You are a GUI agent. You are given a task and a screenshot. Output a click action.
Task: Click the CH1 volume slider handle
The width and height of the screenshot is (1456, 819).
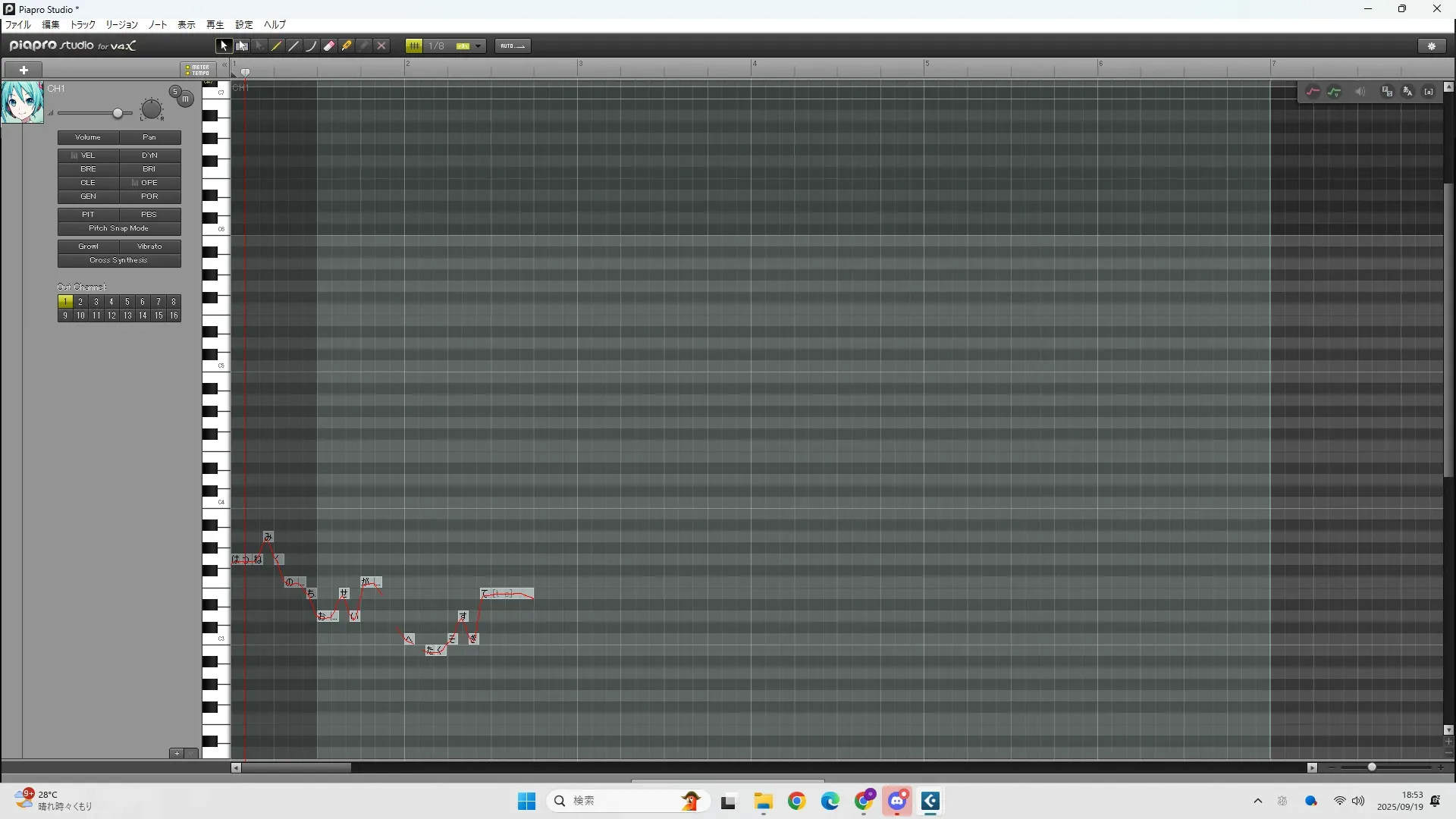pyautogui.click(x=118, y=114)
